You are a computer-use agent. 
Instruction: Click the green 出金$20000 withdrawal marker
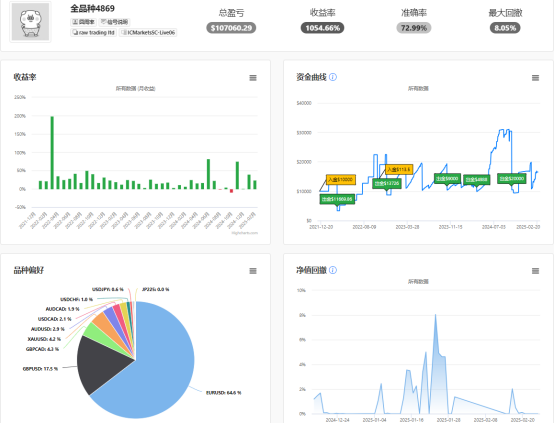coord(511,178)
